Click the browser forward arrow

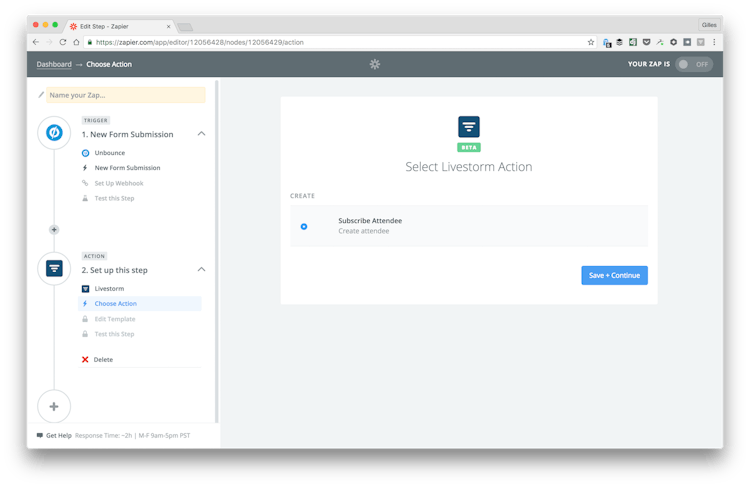pyautogui.click(x=49, y=42)
